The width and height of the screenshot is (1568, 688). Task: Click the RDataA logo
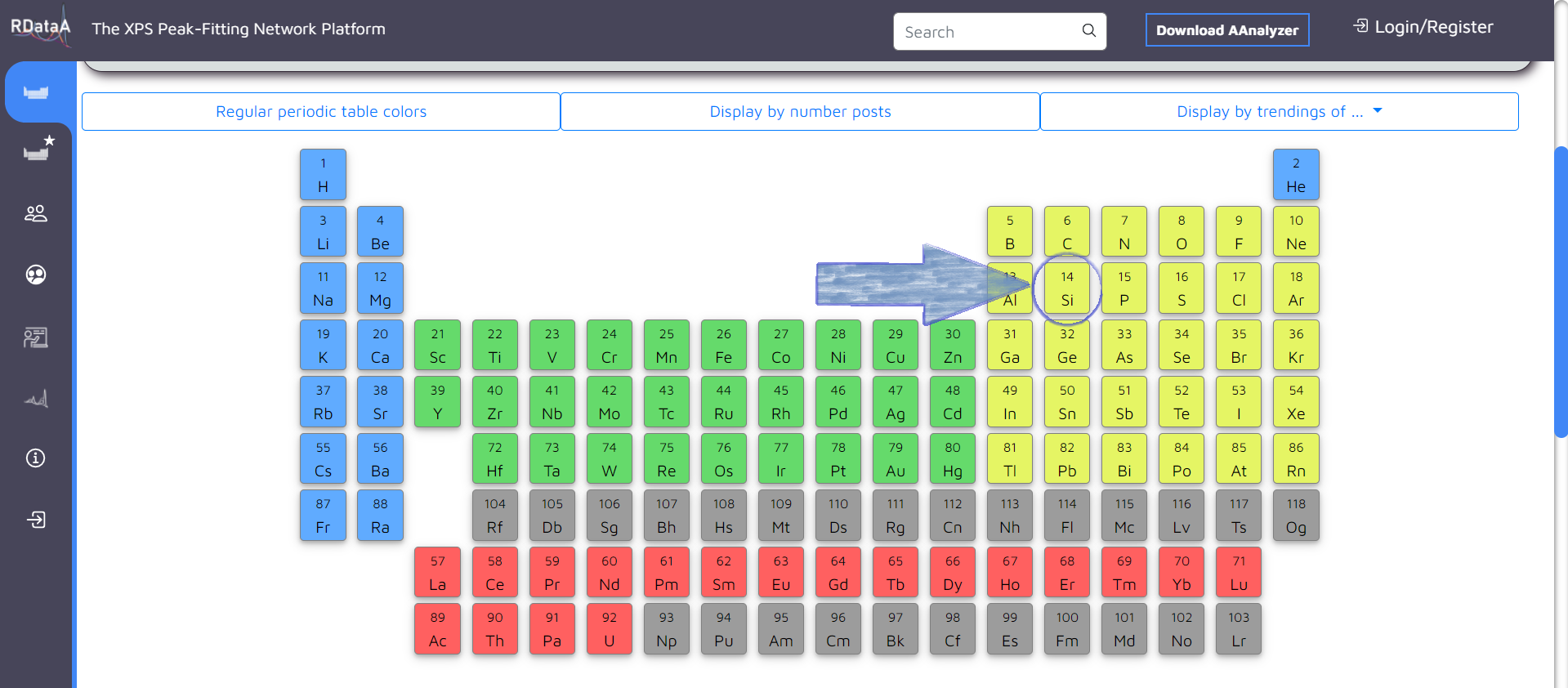[40, 27]
